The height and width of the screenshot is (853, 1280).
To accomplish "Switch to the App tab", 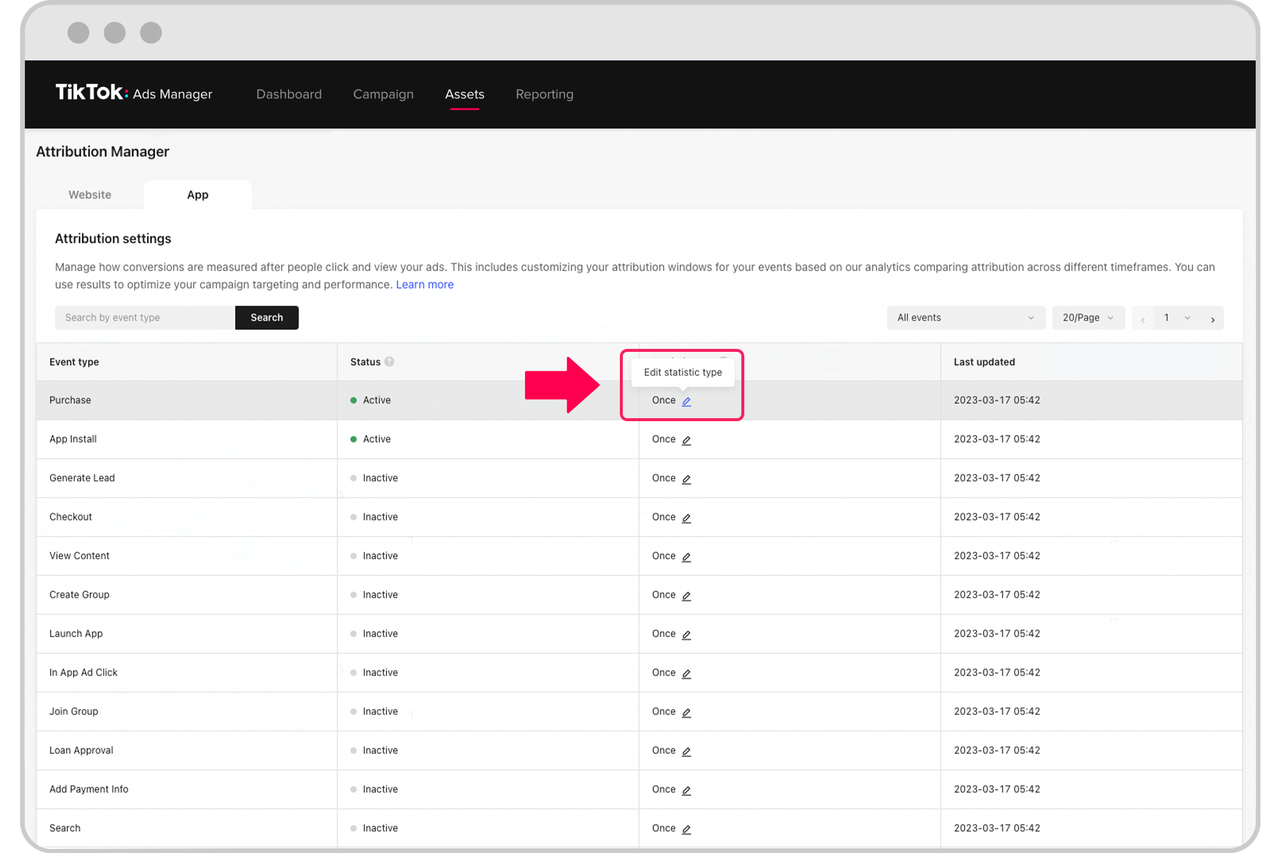I will [x=198, y=195].
